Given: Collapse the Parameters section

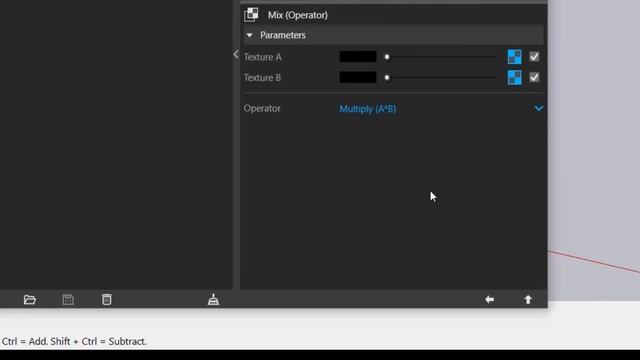Looking at the screenshot, I should pyautogui.click(x=249, y=35).
